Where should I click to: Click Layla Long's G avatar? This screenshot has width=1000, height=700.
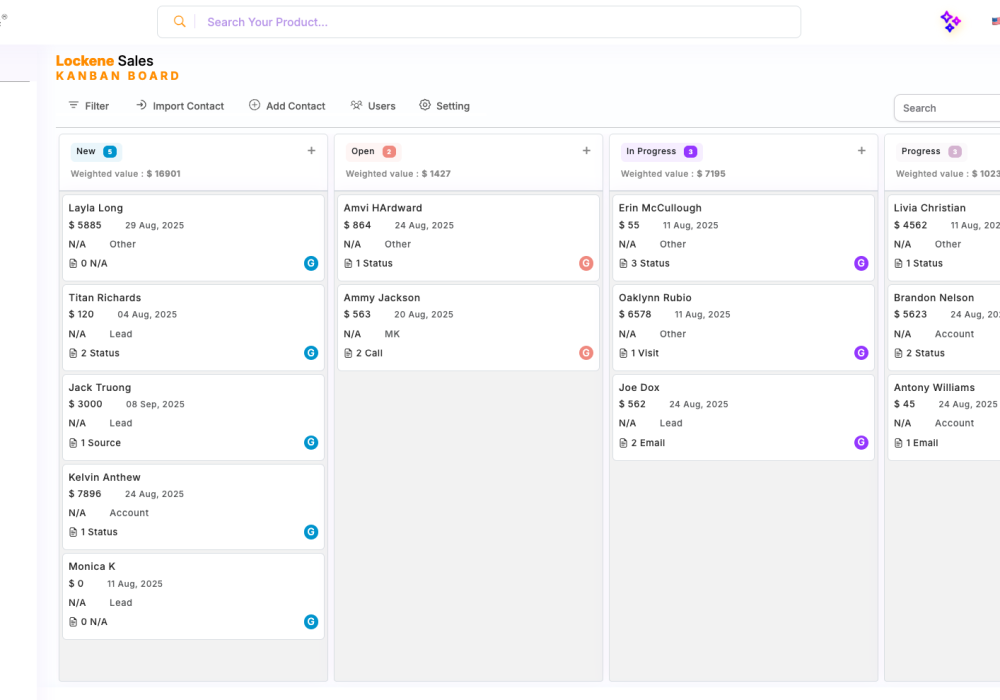pos(311,263)
